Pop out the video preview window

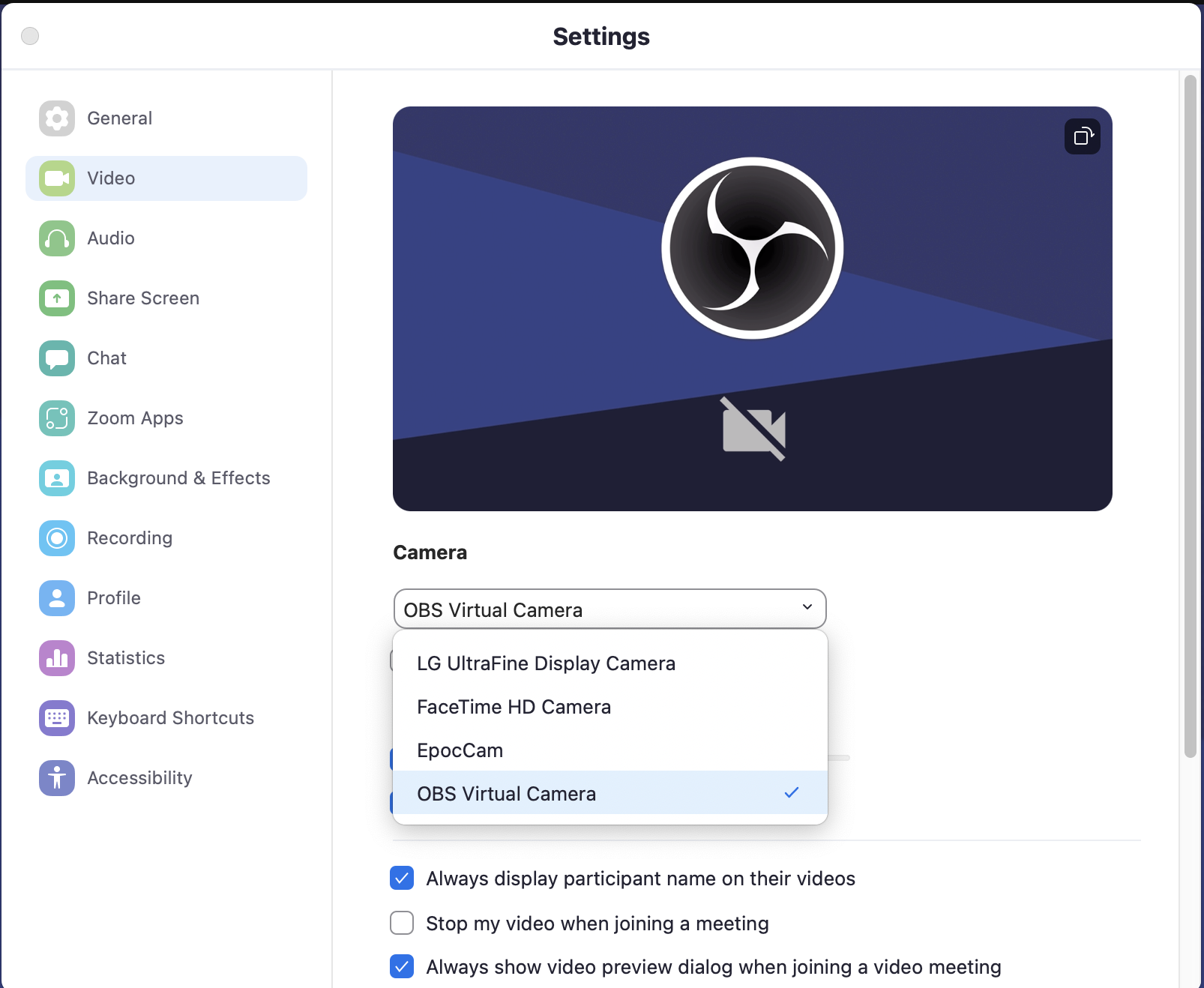coord(1082,136)
